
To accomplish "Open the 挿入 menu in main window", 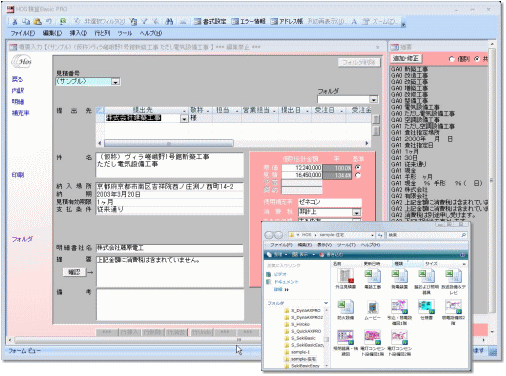I will [78, 33].
